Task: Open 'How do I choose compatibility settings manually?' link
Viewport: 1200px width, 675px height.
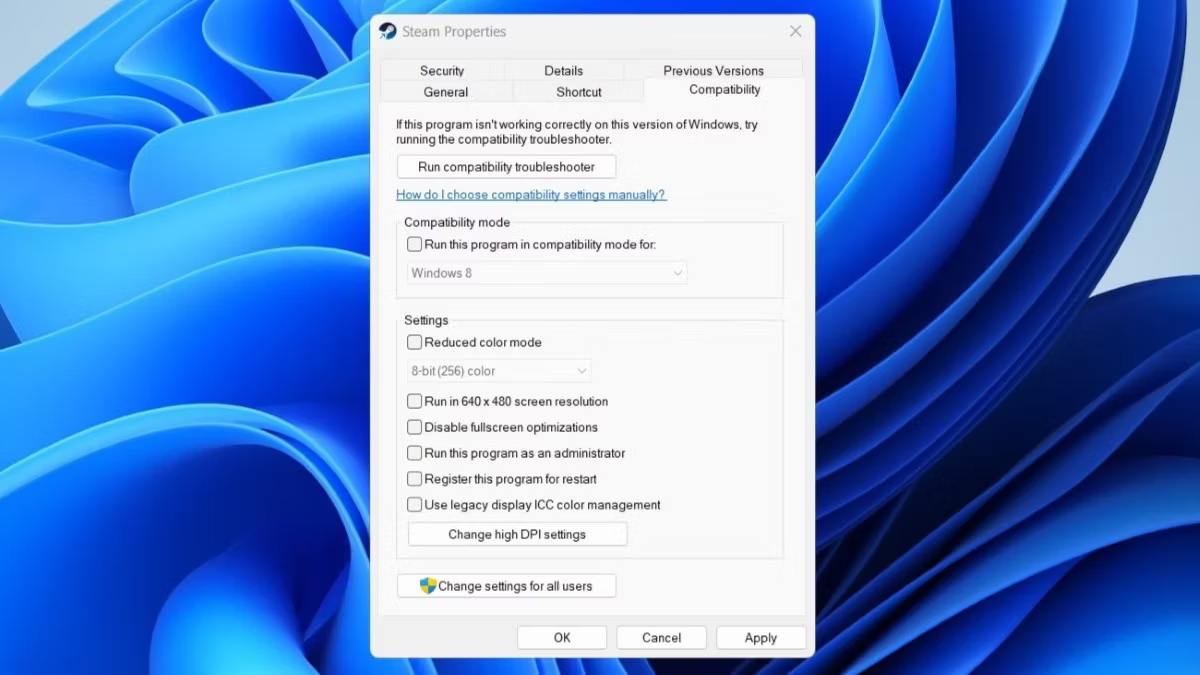Action: 531,195
